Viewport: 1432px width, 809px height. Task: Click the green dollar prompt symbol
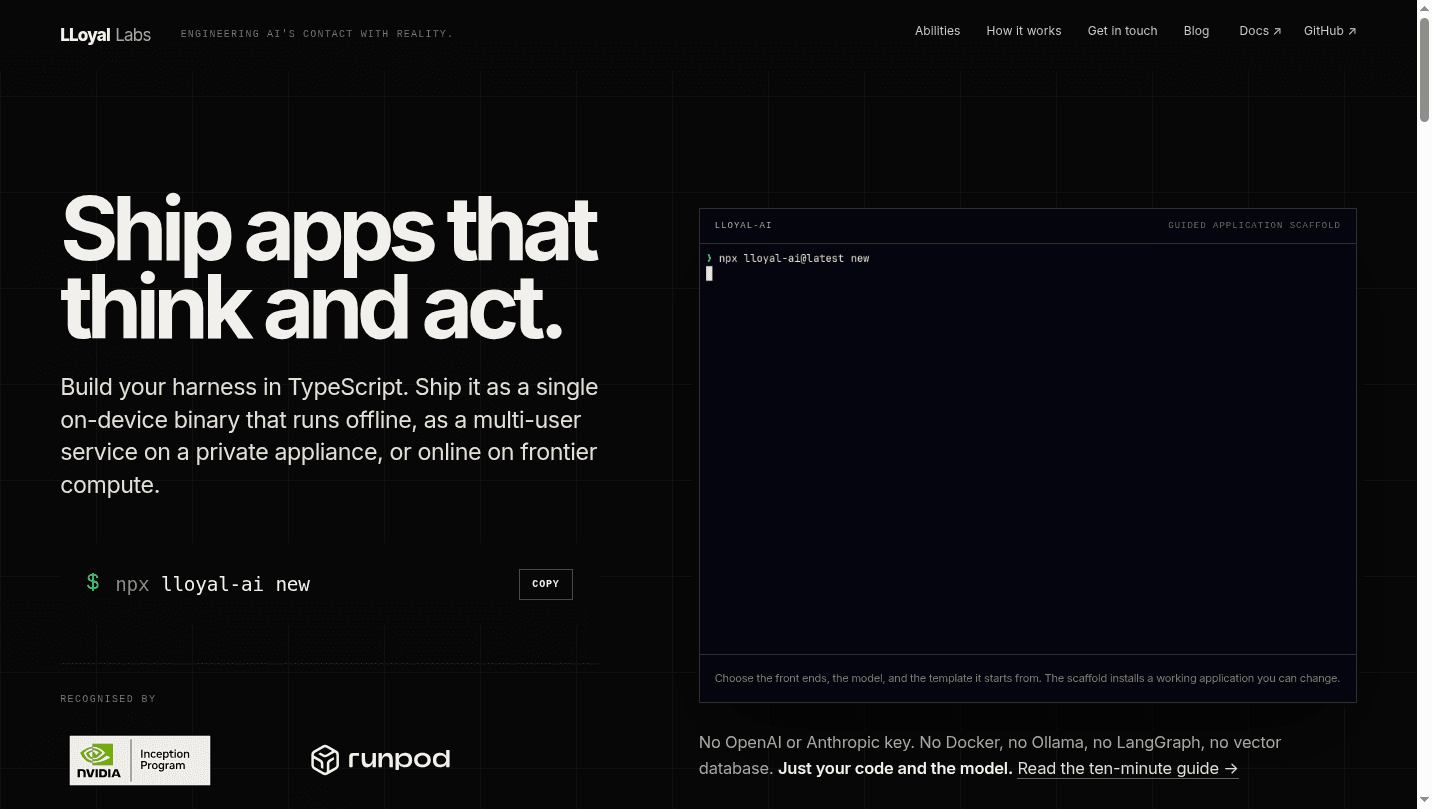click(x=92, y=583)
